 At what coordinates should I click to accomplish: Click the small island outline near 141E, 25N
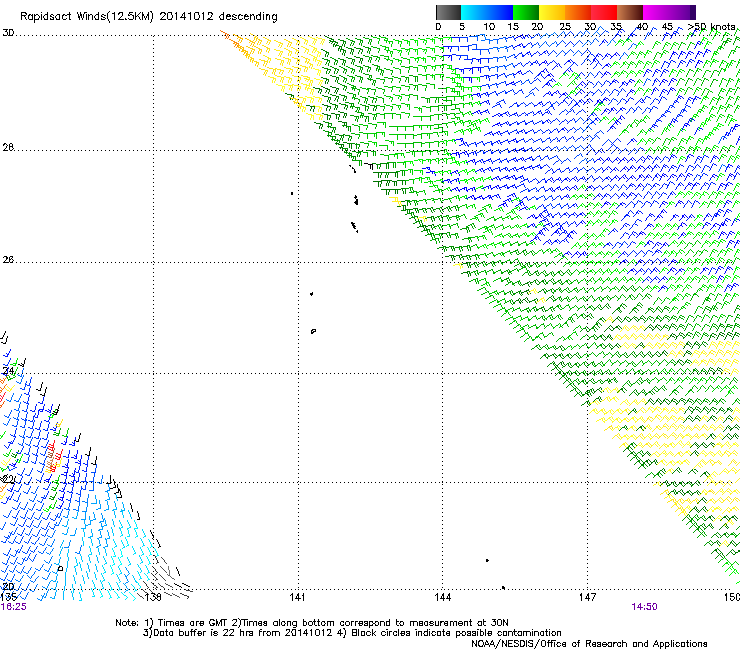tap(313, 331)
